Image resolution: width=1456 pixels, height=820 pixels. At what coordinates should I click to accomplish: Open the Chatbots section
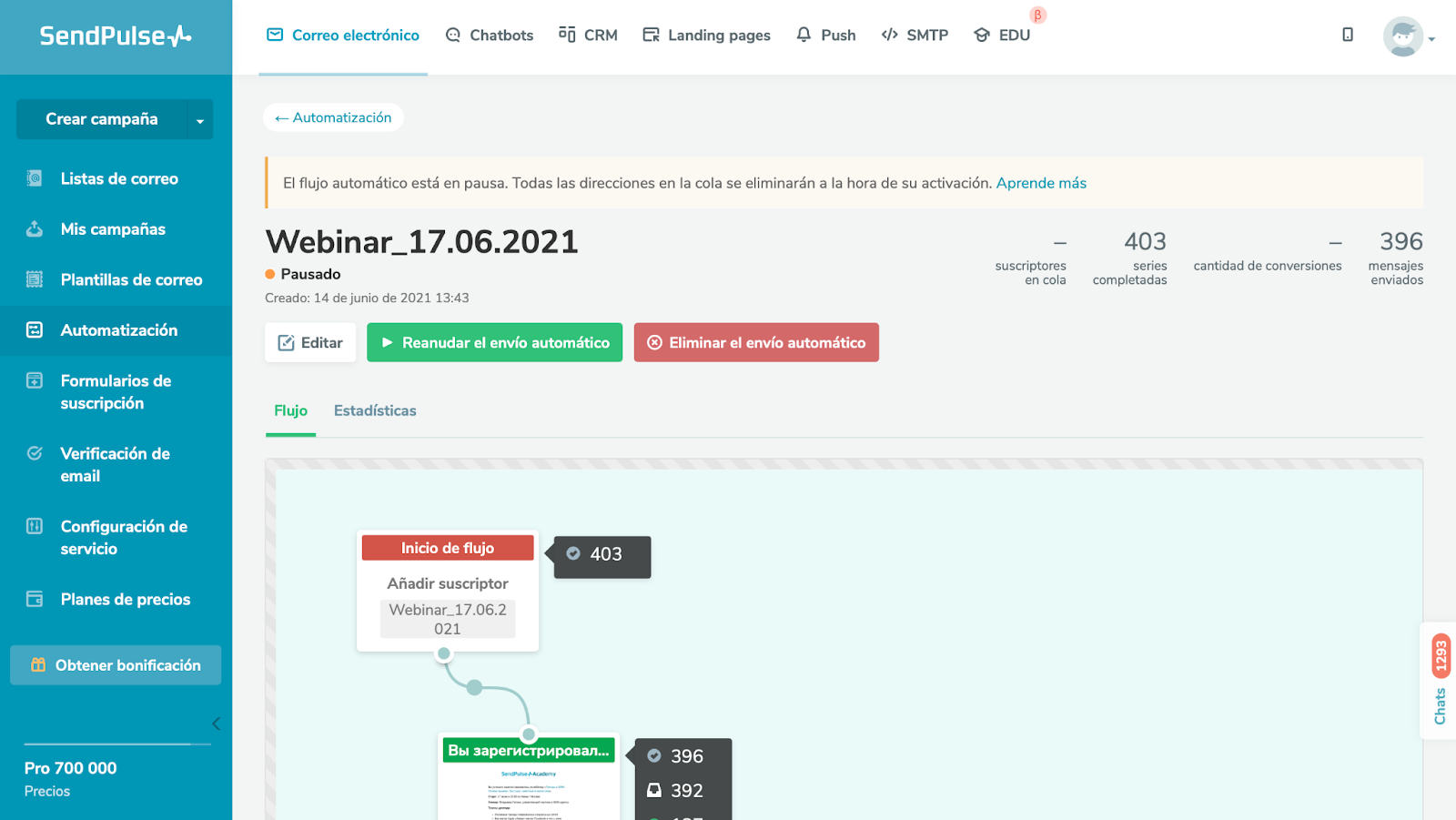(490, 35)
